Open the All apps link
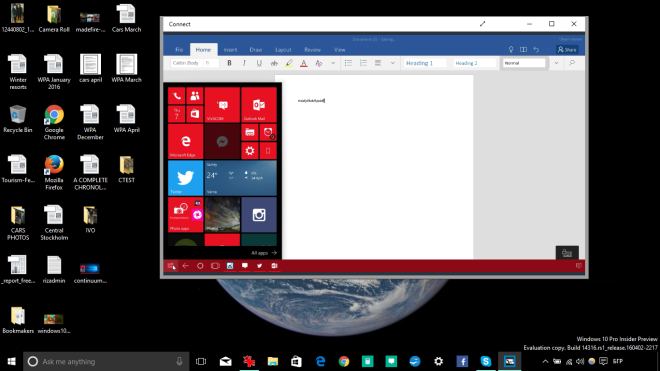Image resolution: width=660 pixels, height=371 pixels. pyautogui.click(x=263, y=253)
